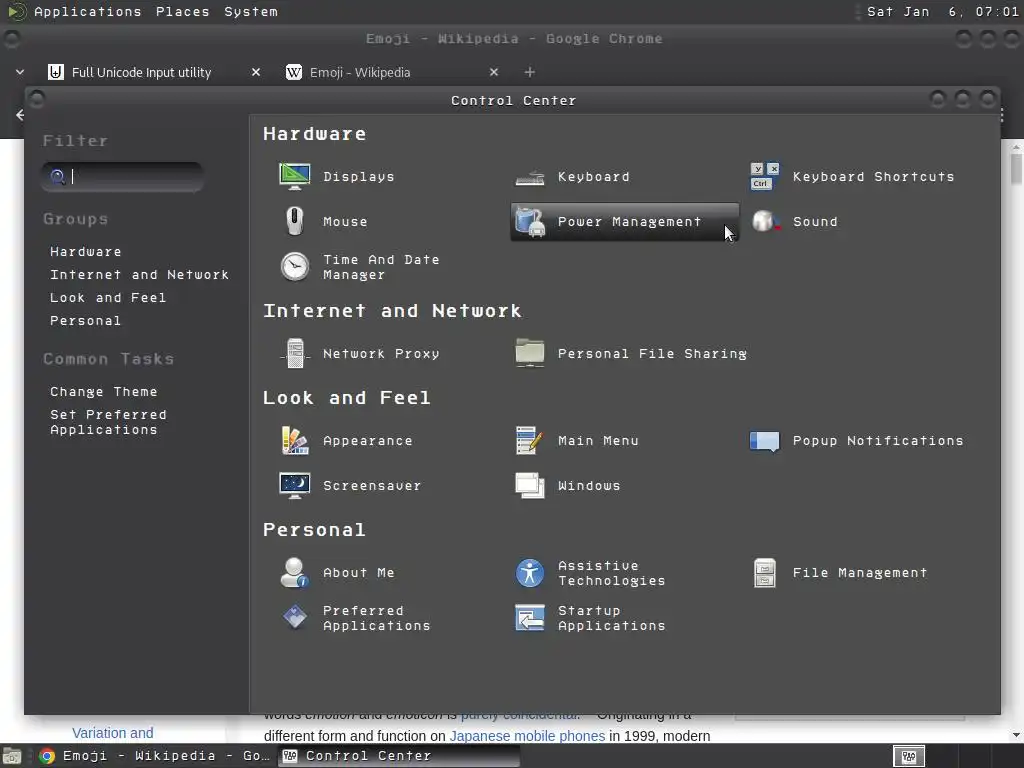Open the Assistive Technologies icon
The height and width of the screenshot is (768, 1024).
click(x=530, y=573)
